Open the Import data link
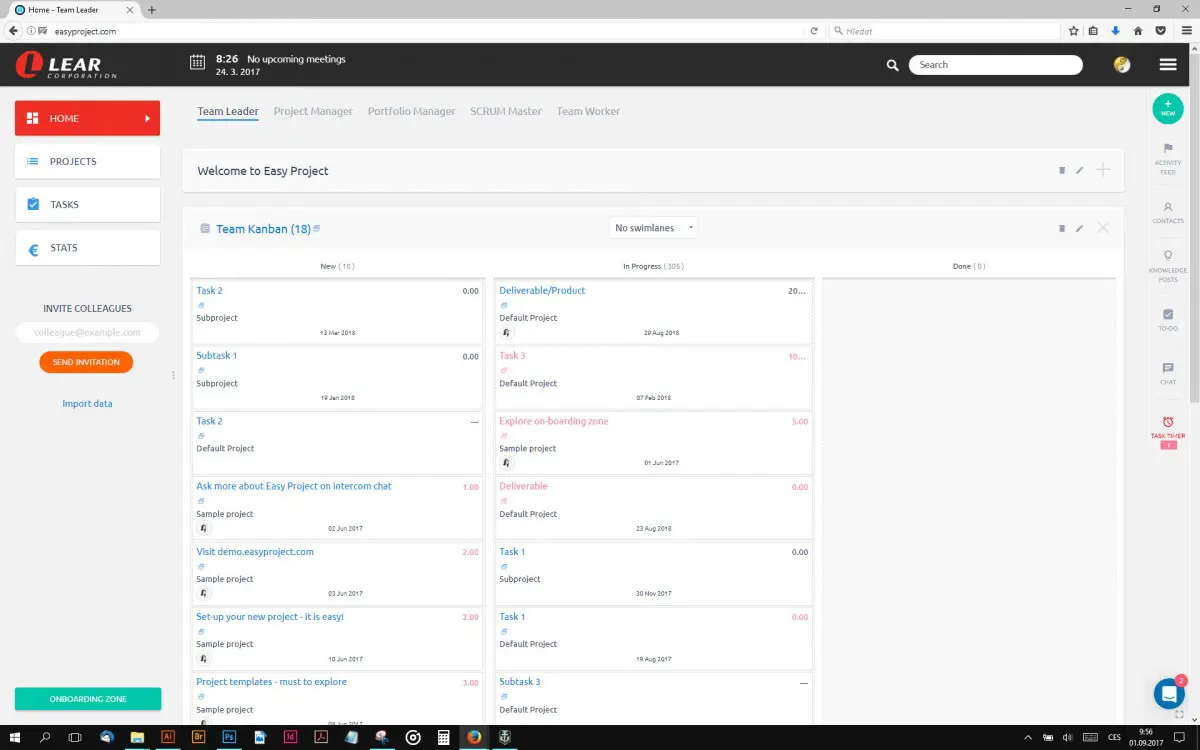Viewport: 1200px width, 750px height. [87, 403]
